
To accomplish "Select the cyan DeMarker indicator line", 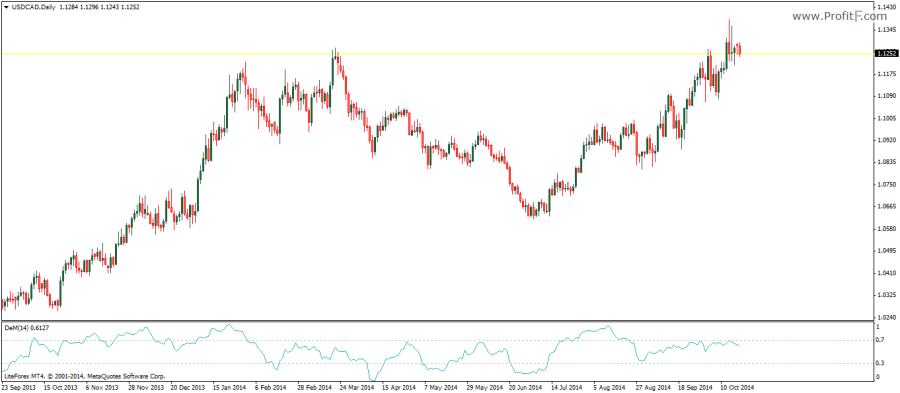I will coord(370,352).
